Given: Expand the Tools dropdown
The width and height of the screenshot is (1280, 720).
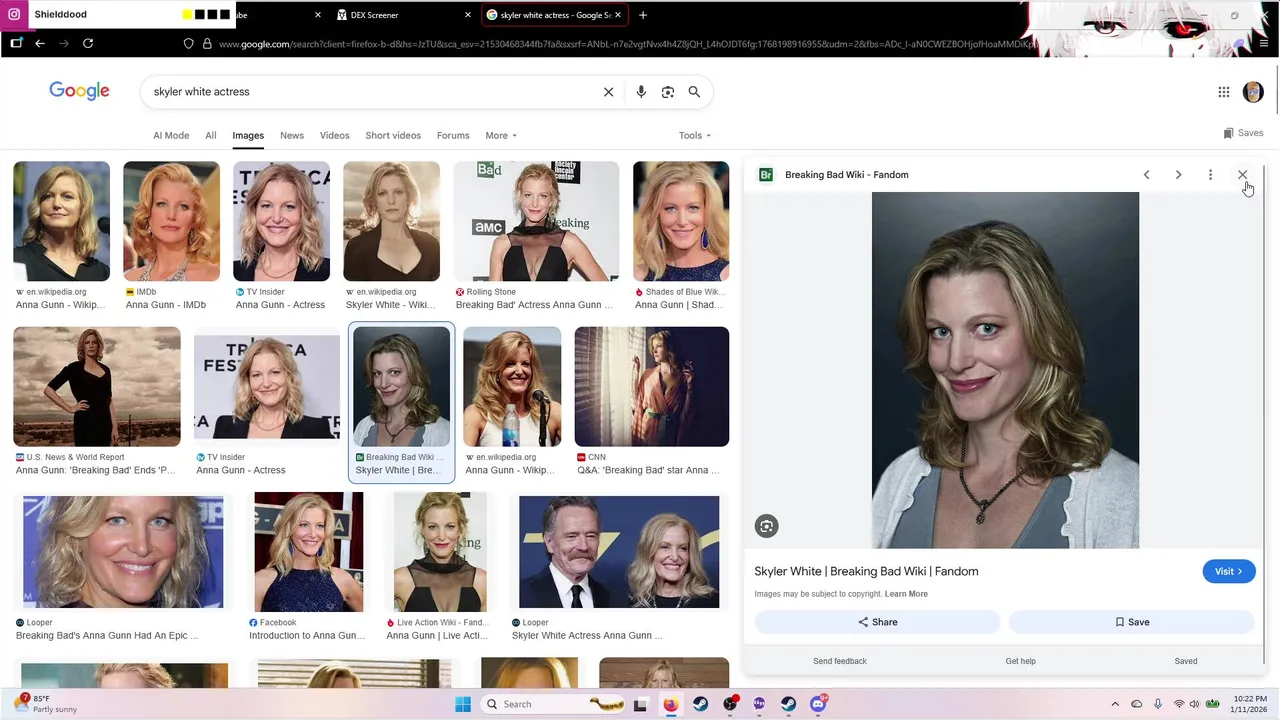Looking at the screenshot, I should pos(695,136).
